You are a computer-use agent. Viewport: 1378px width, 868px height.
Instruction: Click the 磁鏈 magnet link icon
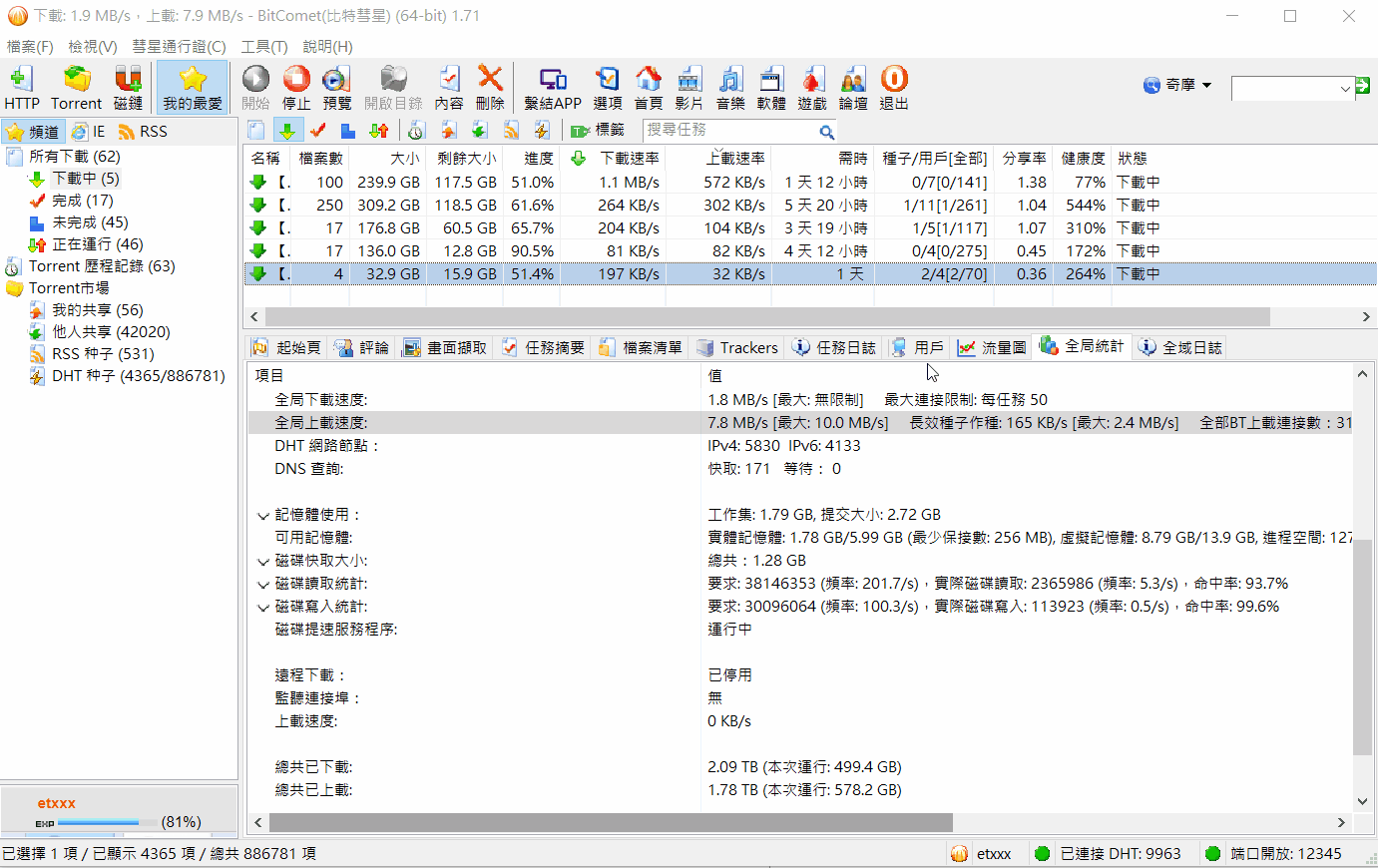pos(128,88)
